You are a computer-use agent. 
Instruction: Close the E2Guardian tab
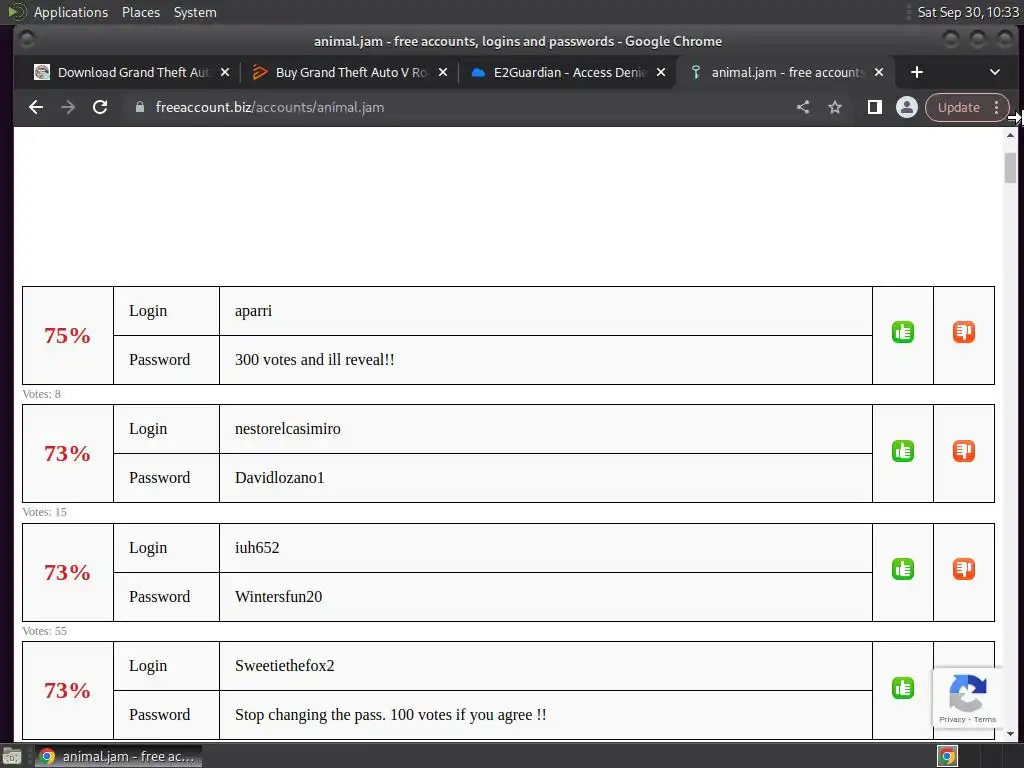coord(661,72)
